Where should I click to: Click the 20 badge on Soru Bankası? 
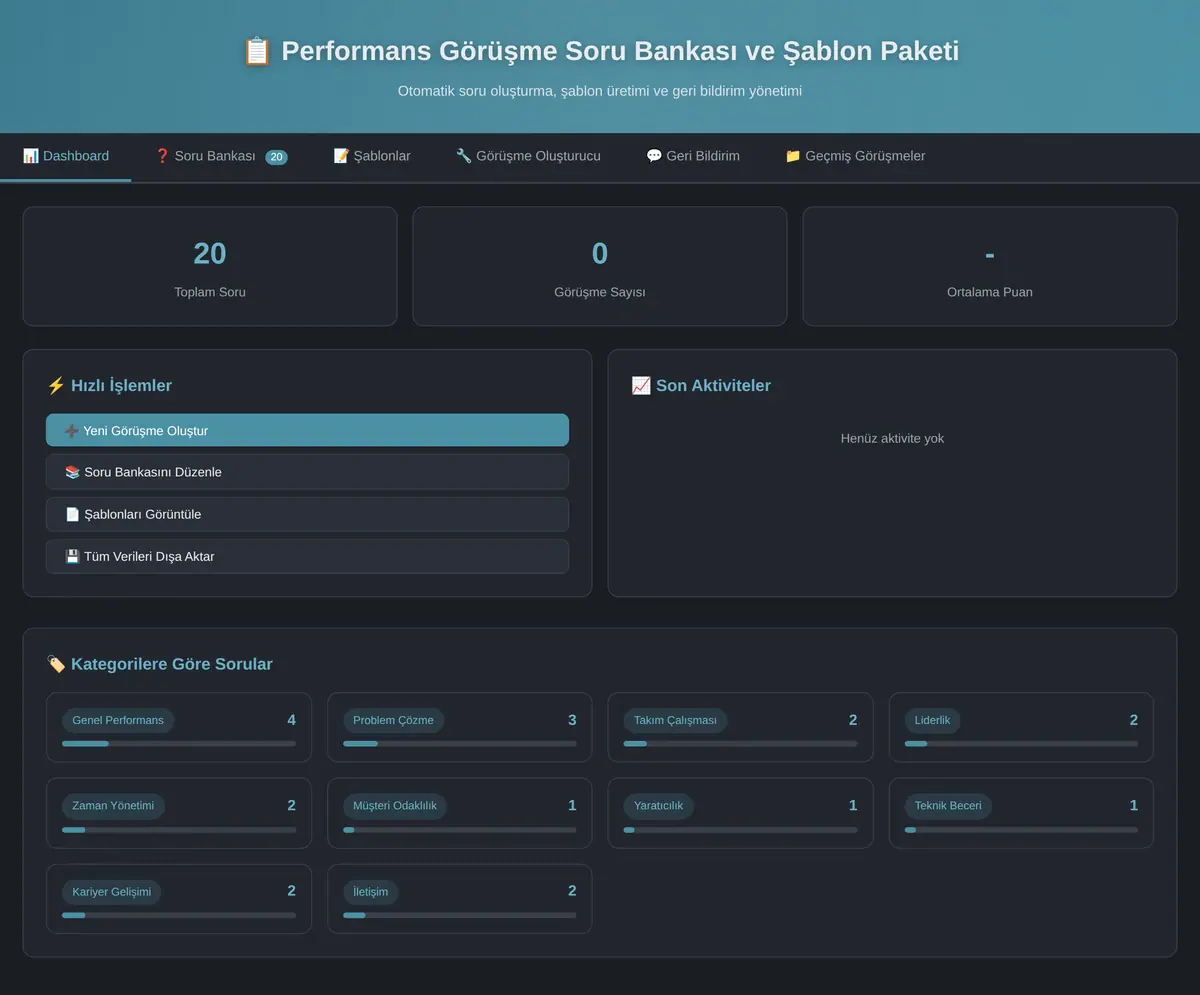click(277, 157)
